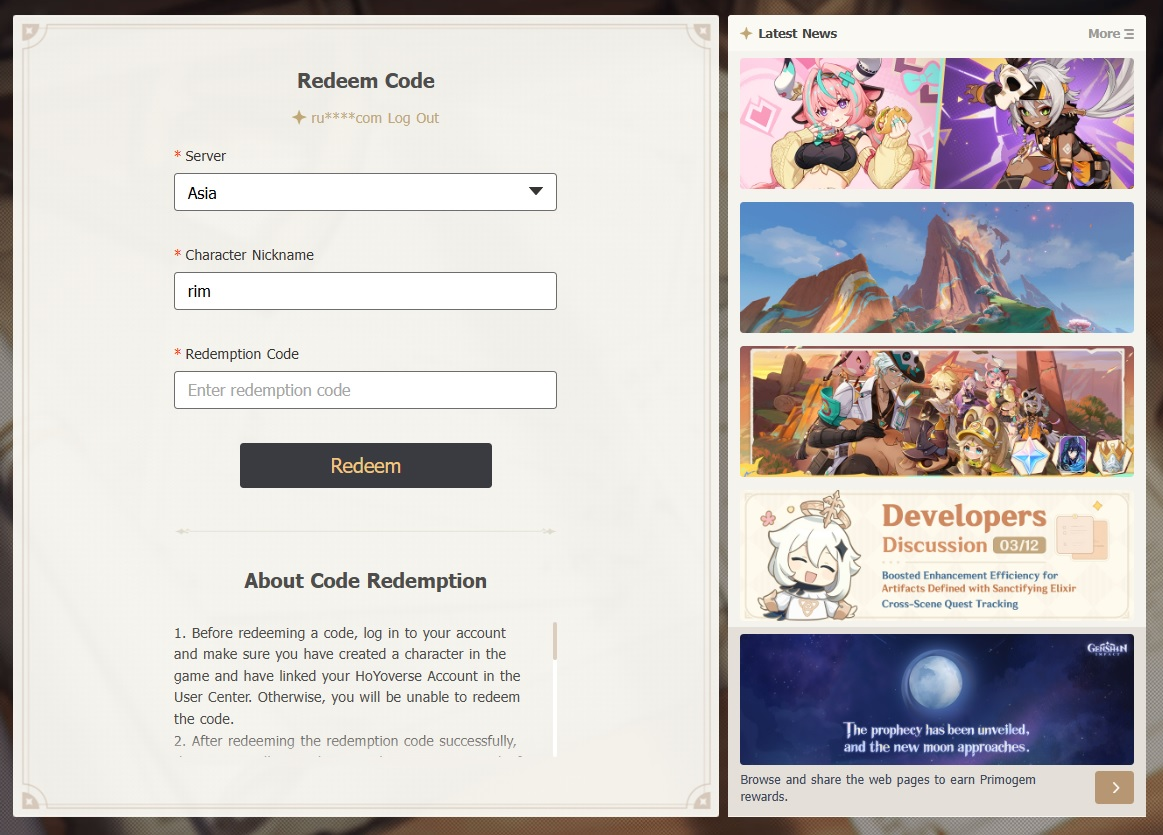This screenshot has width=1163, height=835.
Task: Focus the Redemption Code input field
Action: (x=365, y=390)
